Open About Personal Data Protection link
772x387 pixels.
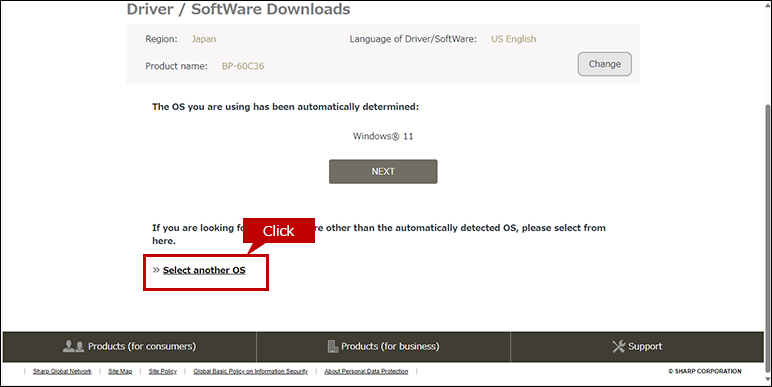[x=366, y=371]
